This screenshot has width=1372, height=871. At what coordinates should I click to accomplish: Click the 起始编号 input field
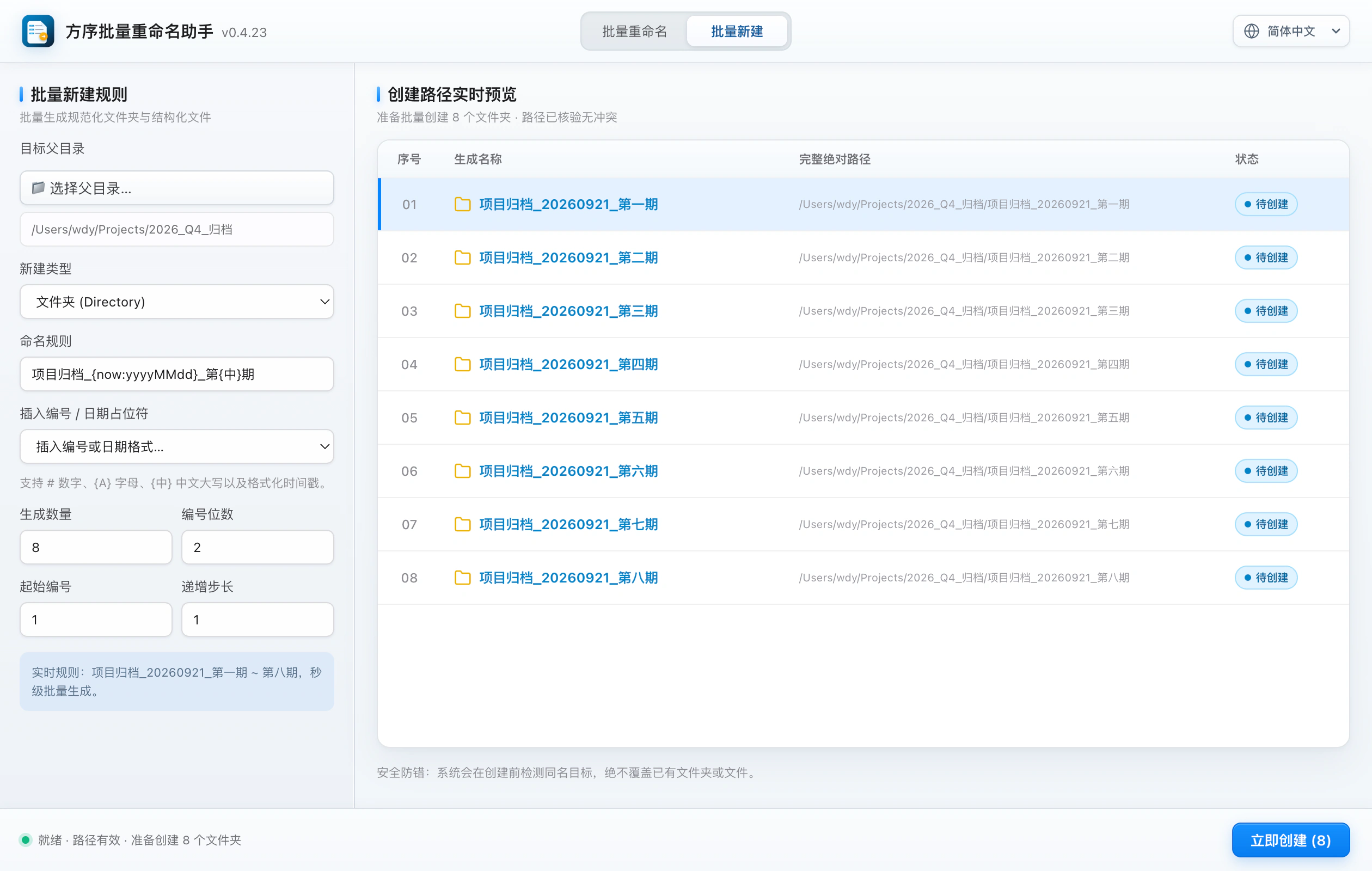point(96,620)
